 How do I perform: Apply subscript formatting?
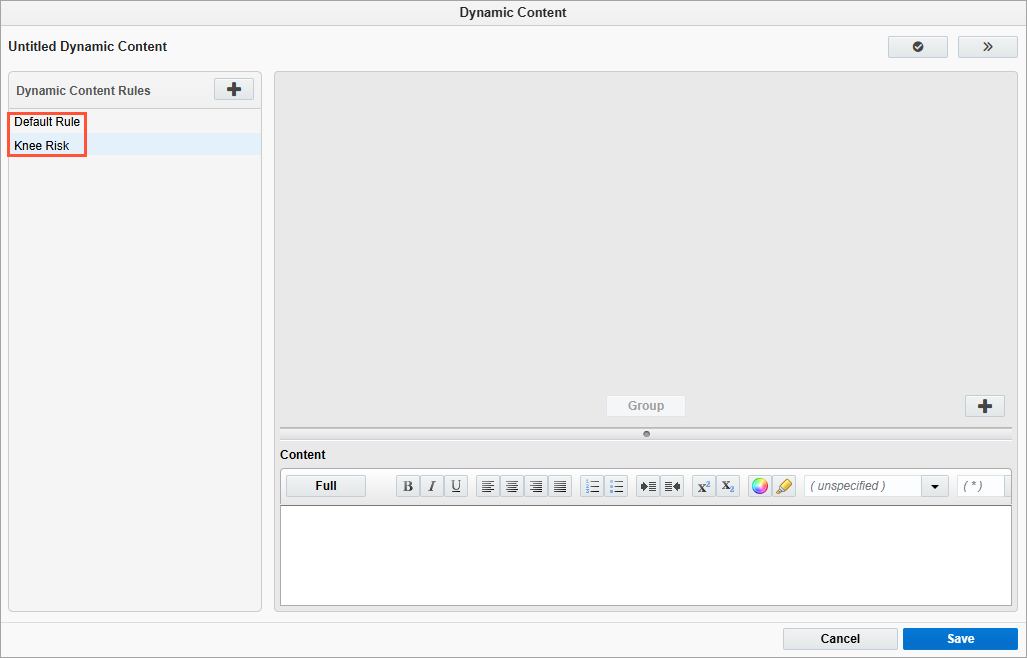click(x=728, y=487)
